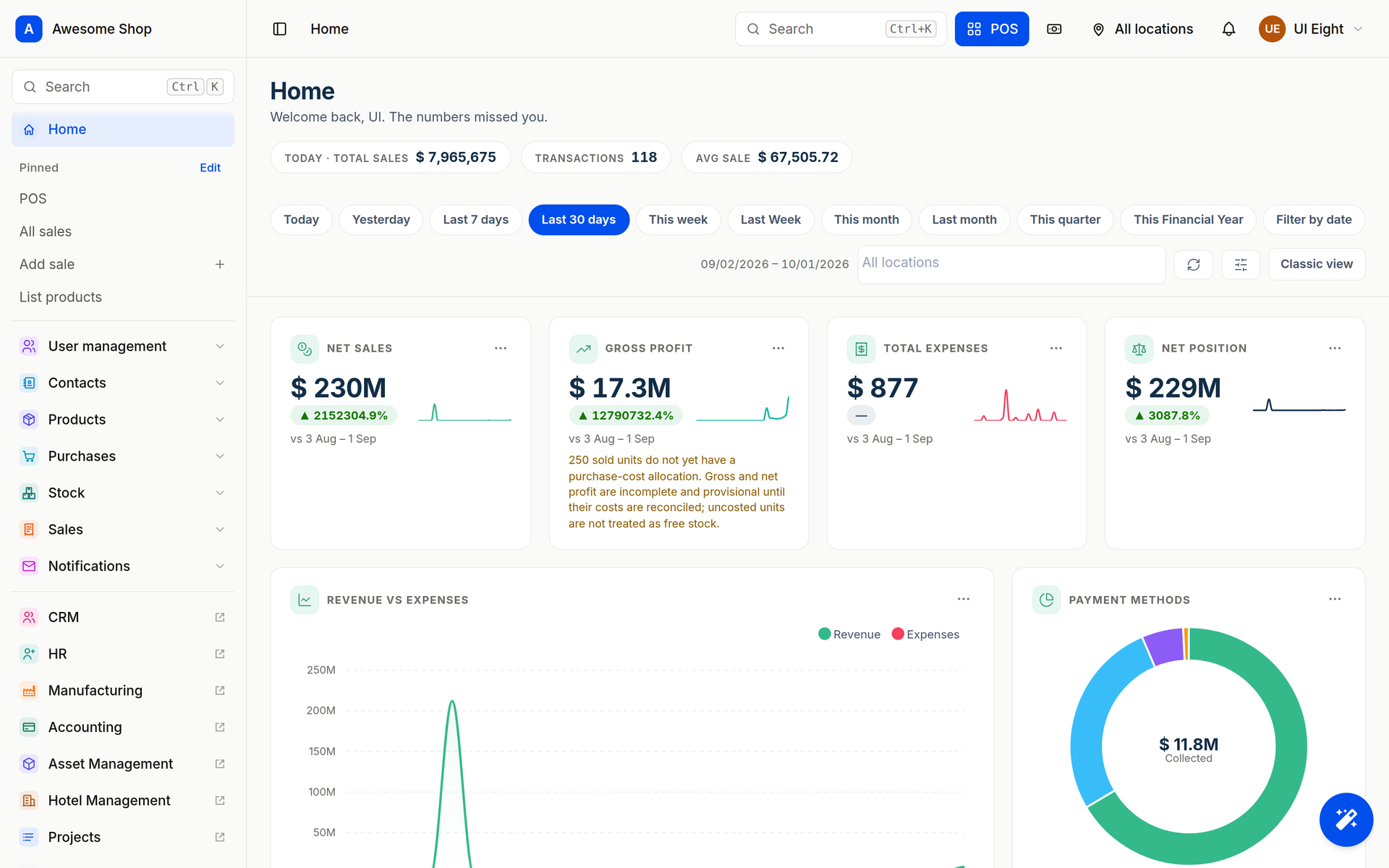The width and height of the screenshot is (1389, 868).
Task: Toggle Revenue series in chart legend
Action: point(849,634)
